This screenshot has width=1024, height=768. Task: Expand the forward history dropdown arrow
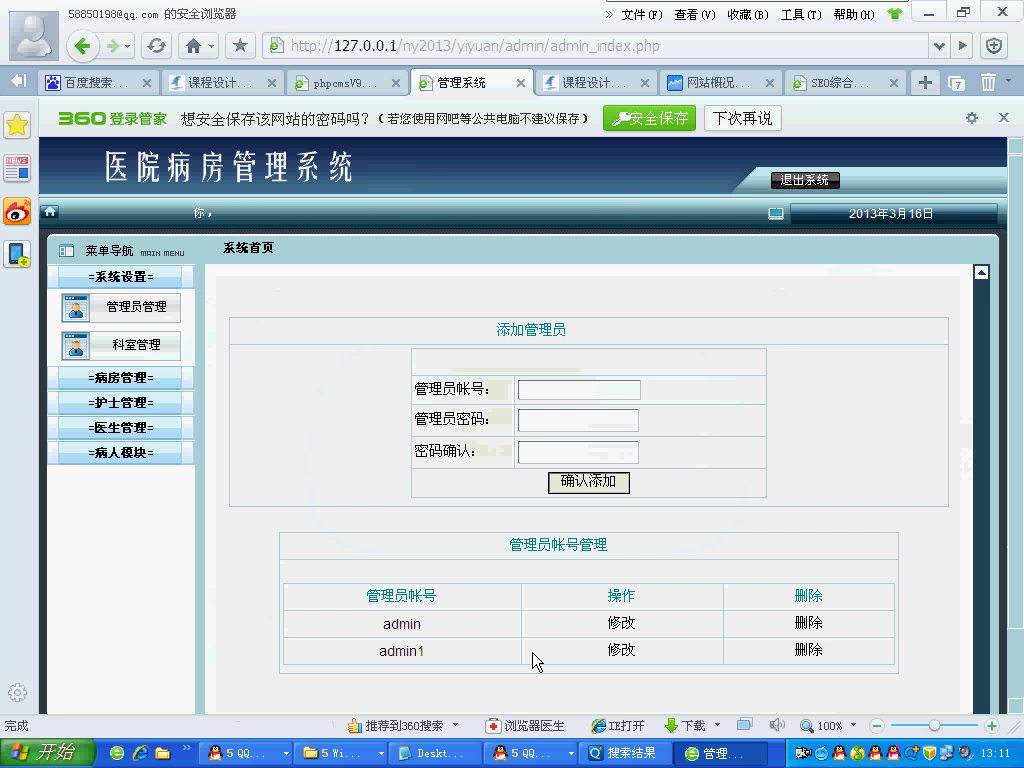coord(127,46)
